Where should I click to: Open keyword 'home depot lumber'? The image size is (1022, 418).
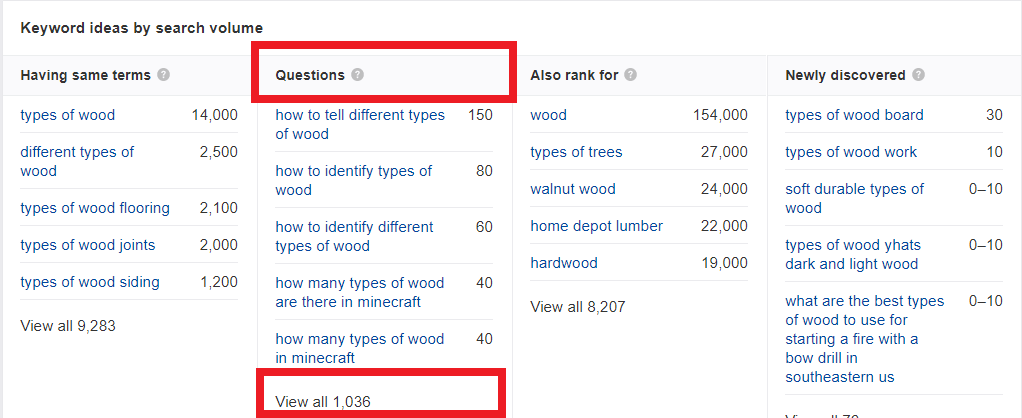coord(596,226)
